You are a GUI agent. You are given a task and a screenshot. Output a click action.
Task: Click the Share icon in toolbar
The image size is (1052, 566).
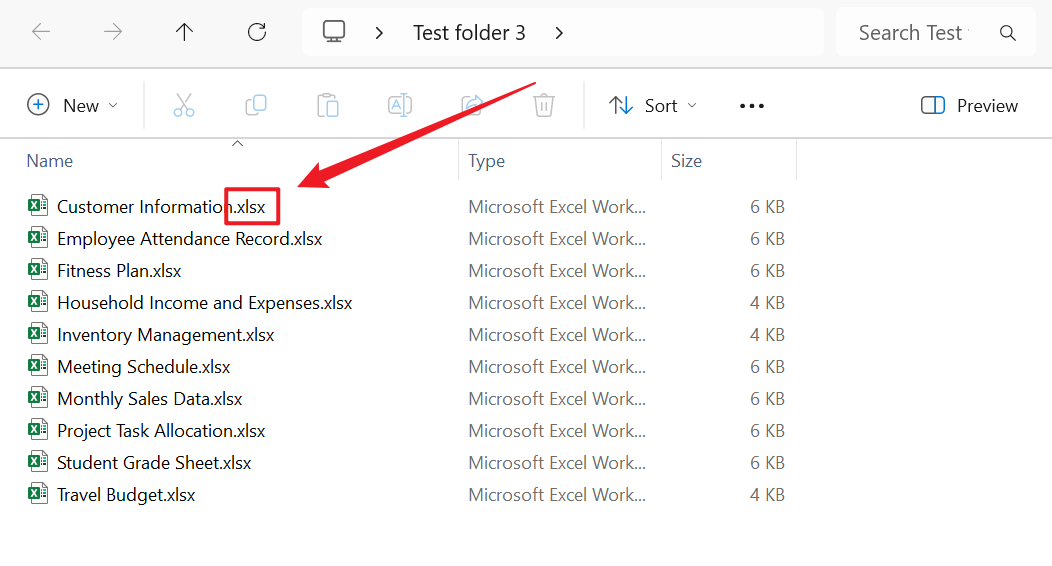point(472,105)
